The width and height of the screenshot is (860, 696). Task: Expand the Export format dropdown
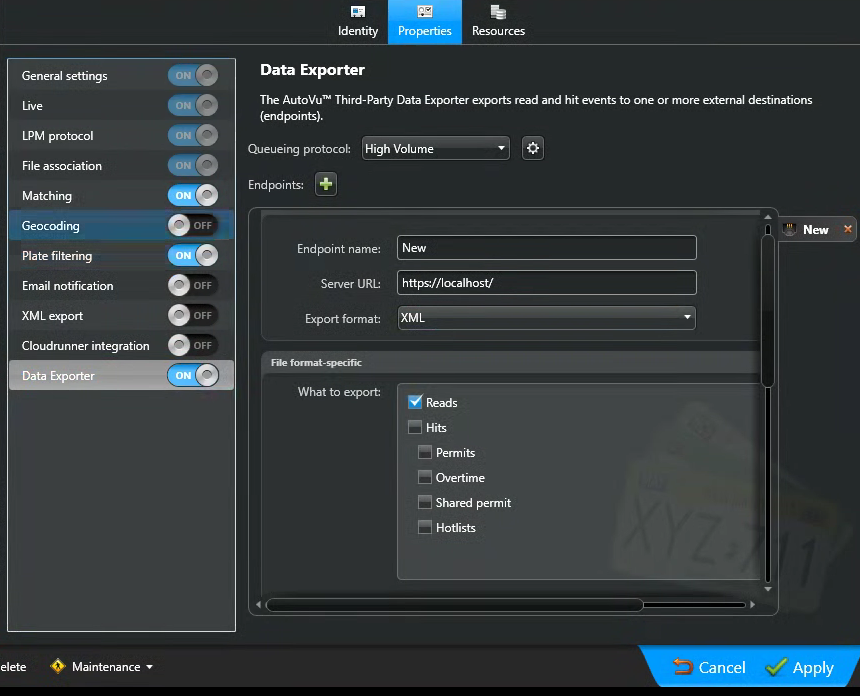pyautogui.click(x=686, y=317)
